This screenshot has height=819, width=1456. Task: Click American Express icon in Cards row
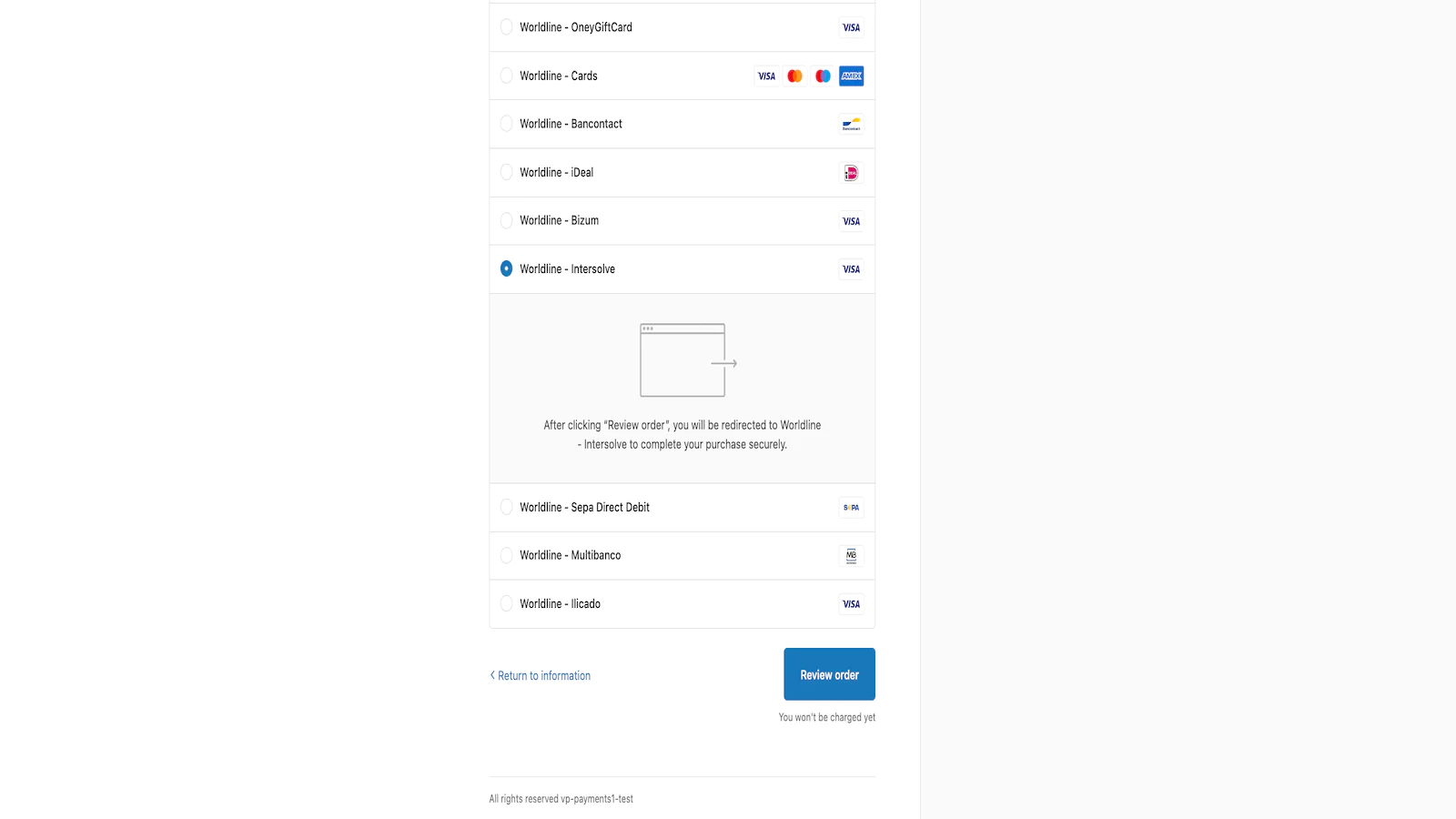(x=851, y=76)
